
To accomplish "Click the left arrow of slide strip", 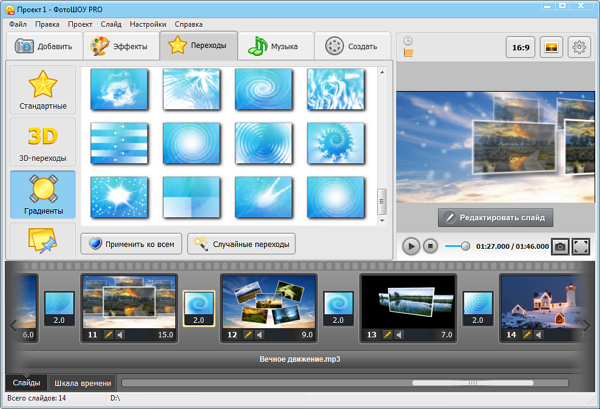I will click(x=13, y=326).
